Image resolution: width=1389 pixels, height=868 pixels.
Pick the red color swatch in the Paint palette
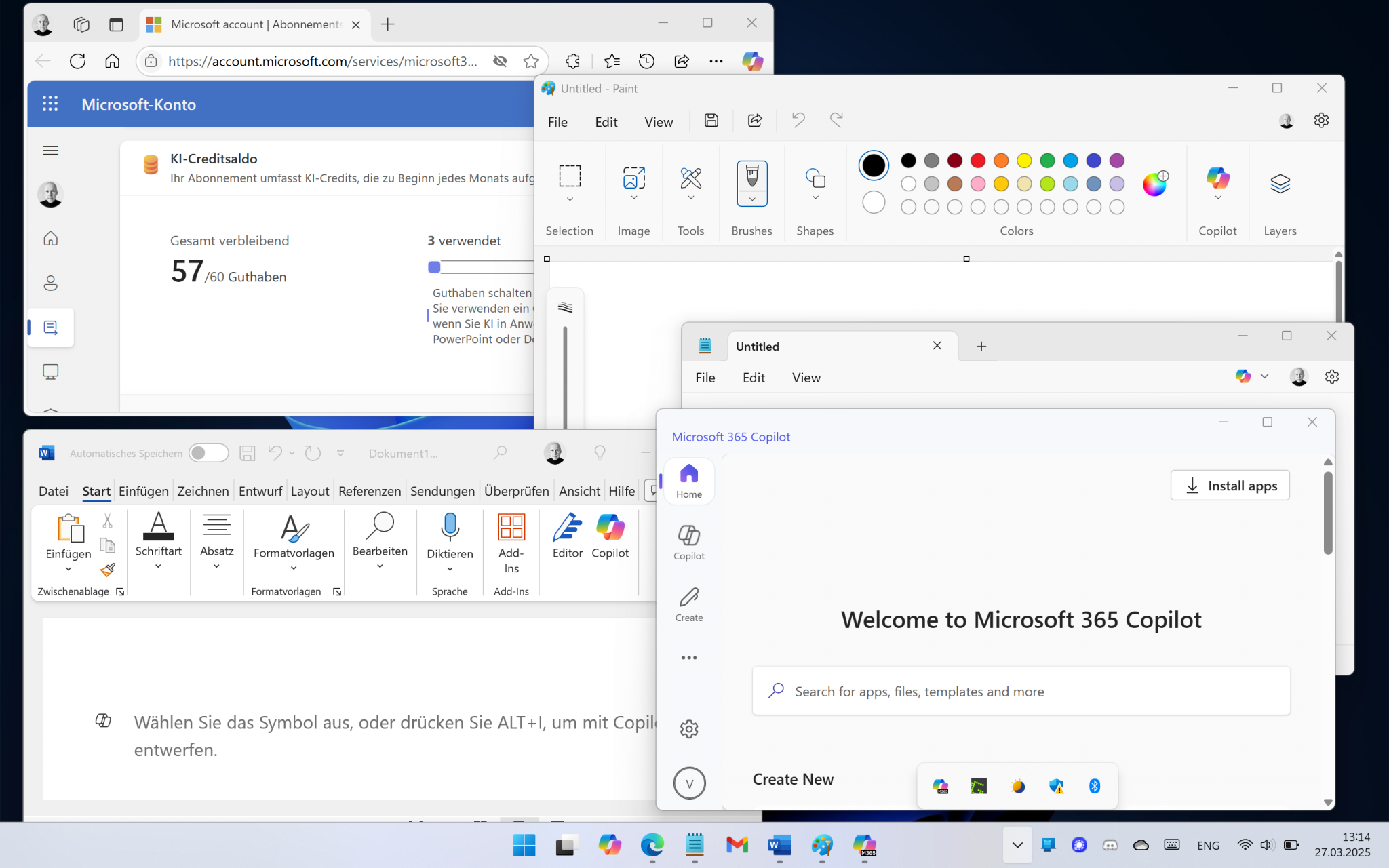point(977,161)
